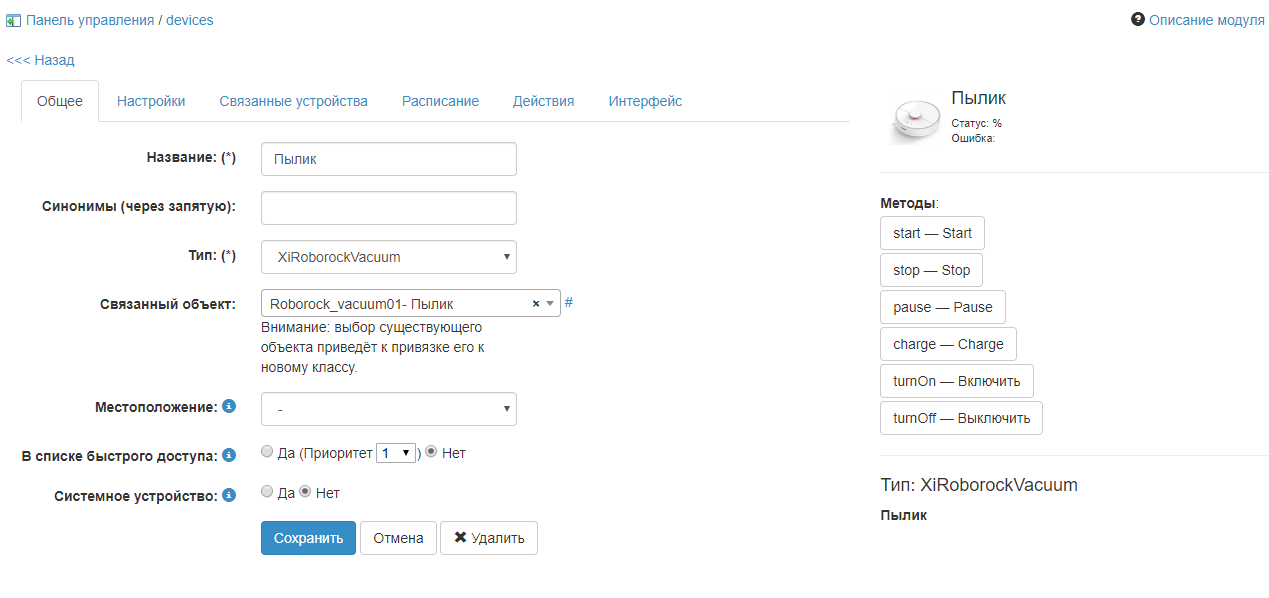Open the Местоположение dropdown
The image size is (1269, 598).
coord(389,409)
